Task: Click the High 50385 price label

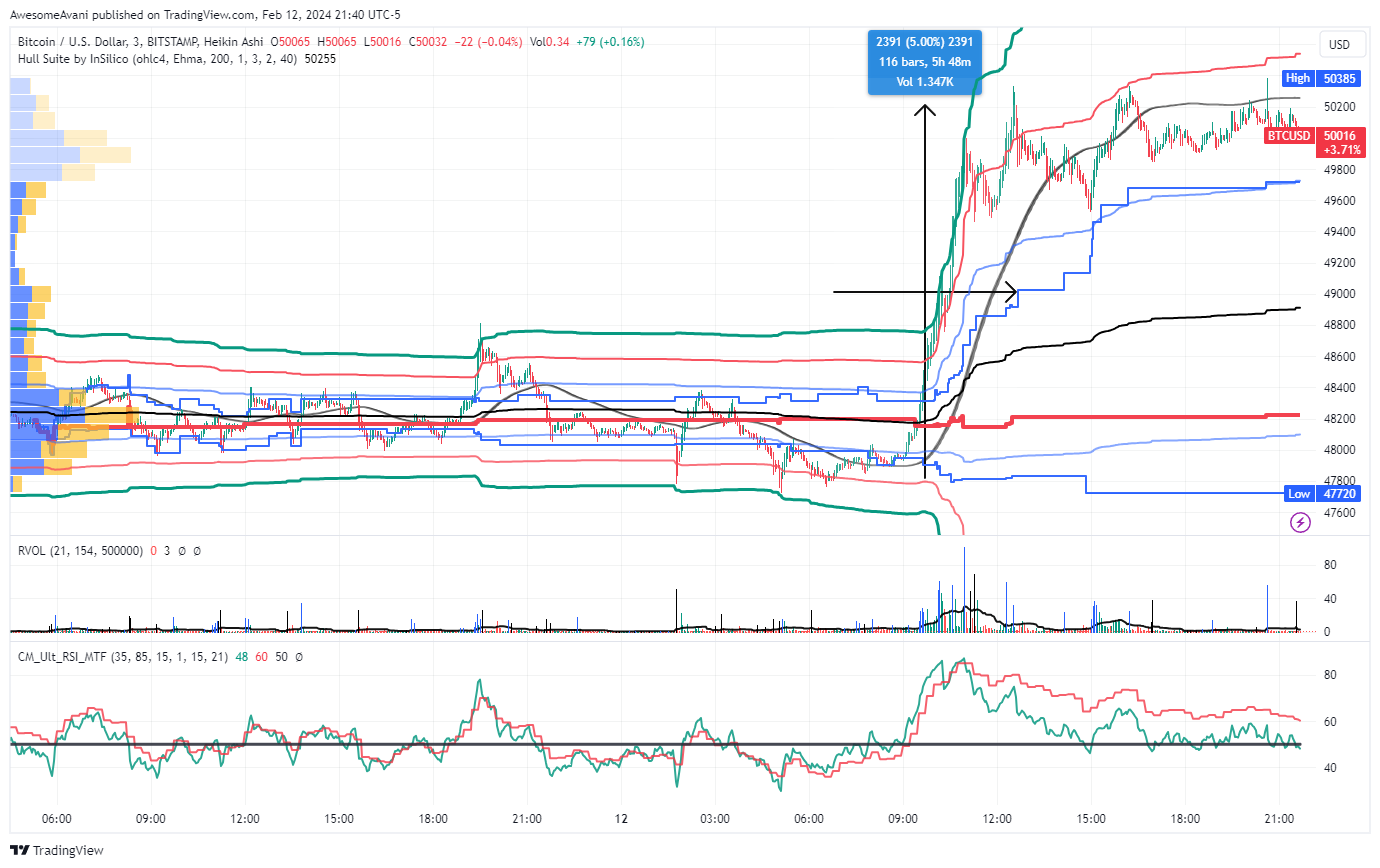Action: coord(1319,78)
